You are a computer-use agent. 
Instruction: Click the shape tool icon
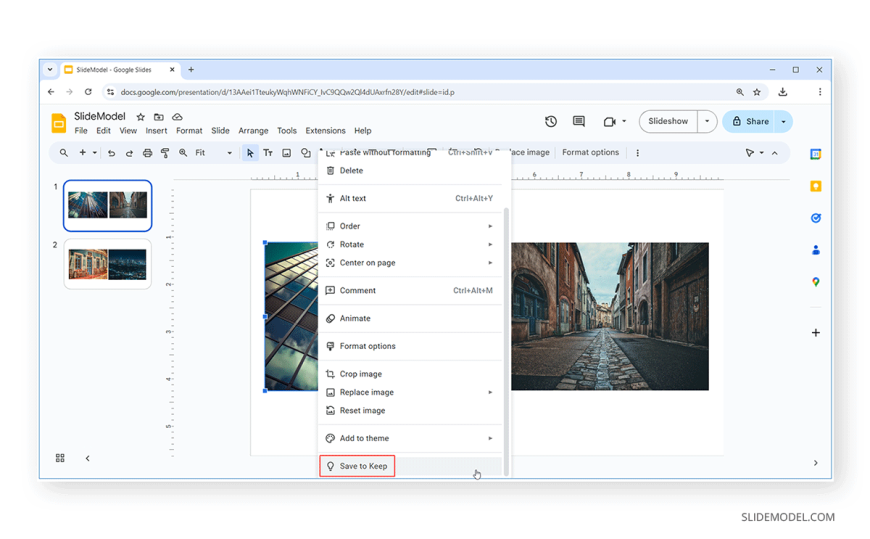[x=305, y=153]
